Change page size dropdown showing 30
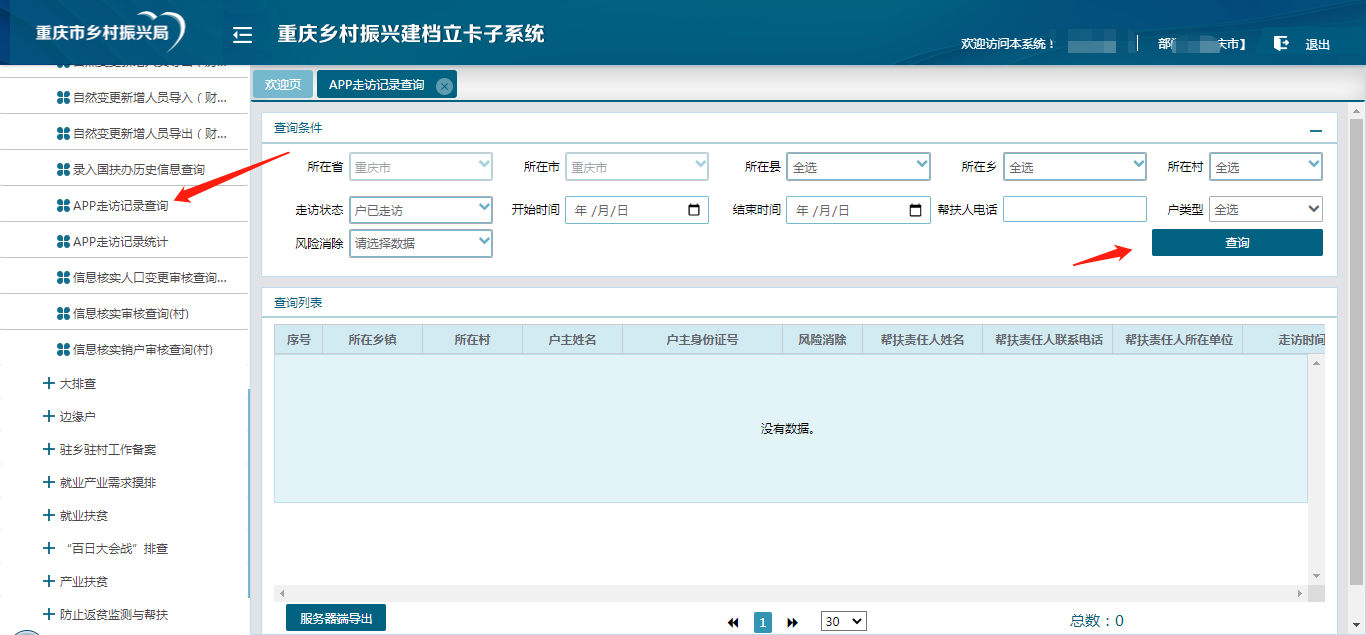This screenshot has width=1366, height=635. tap(843, 621)
